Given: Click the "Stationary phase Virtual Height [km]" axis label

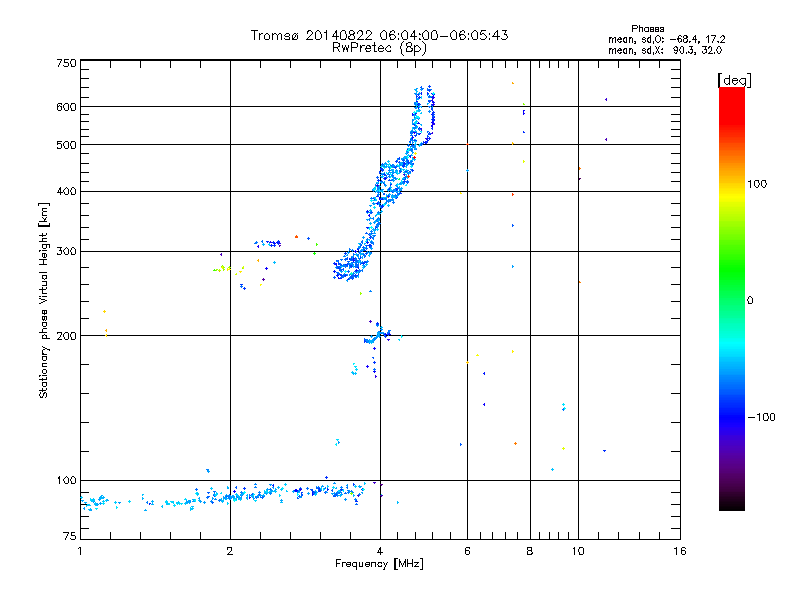Looking at the screenshot, I should (x=44, y=300).
